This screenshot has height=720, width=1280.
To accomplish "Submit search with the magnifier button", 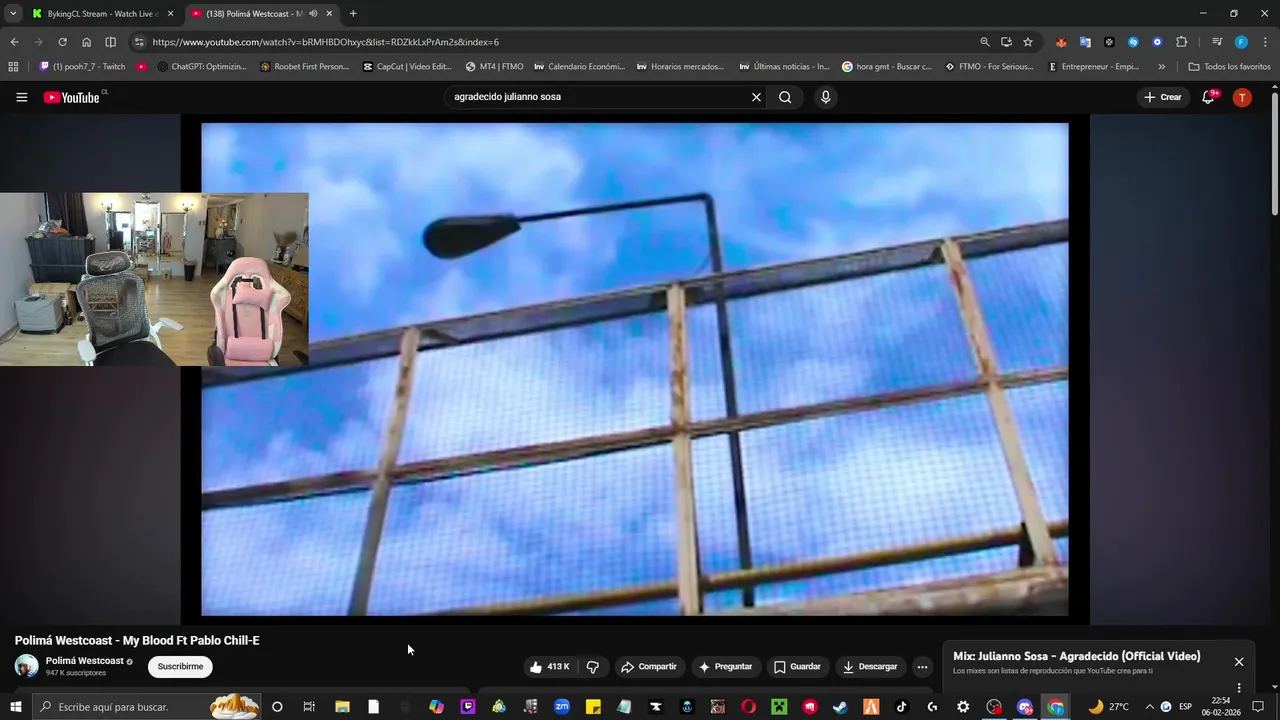I will pos(785,97).
